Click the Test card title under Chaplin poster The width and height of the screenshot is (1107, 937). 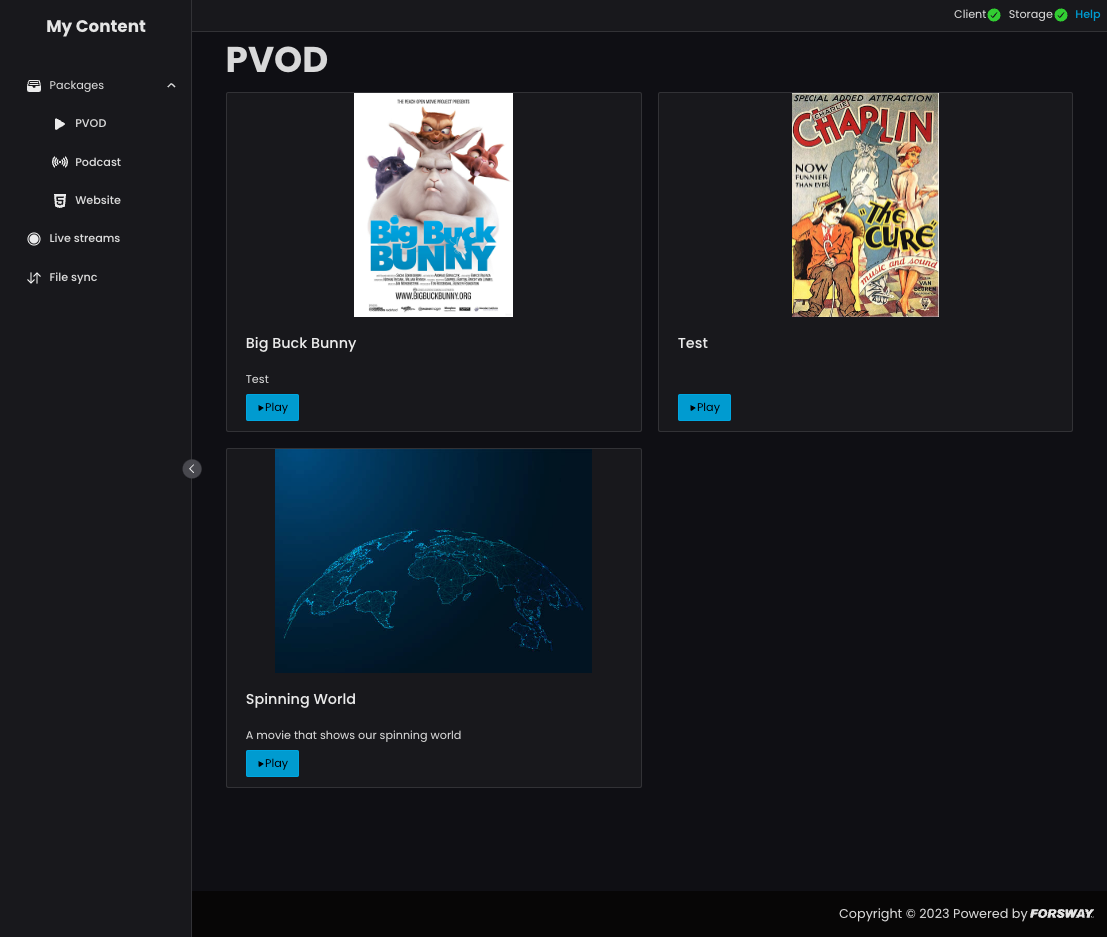[693, 343]
